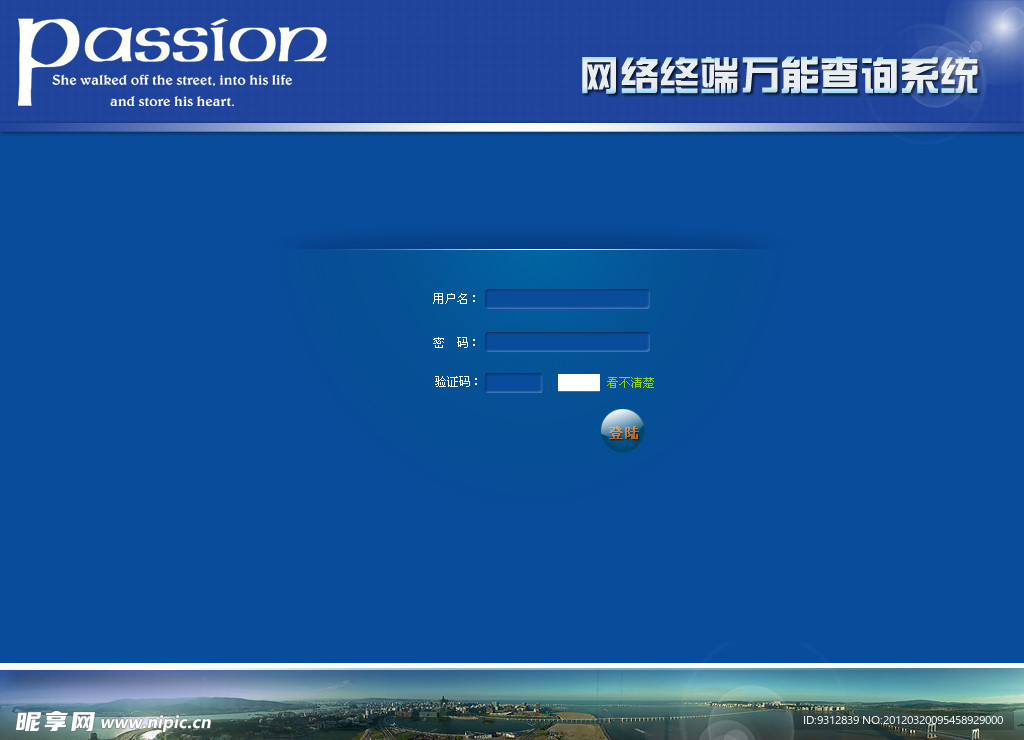Click the 验证码： label text
1024x740 pixels.
[456, 381]
